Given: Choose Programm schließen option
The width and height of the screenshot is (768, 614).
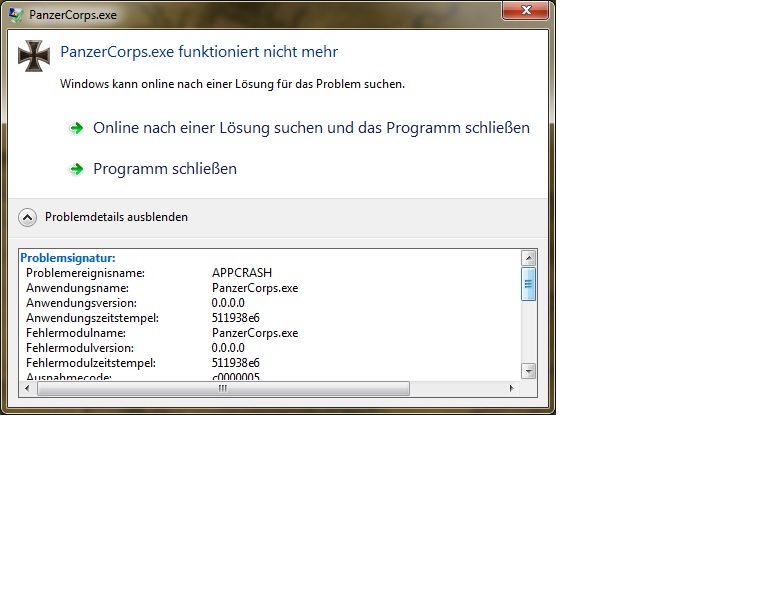Looking at the screenshot, I should pos(165,169).
